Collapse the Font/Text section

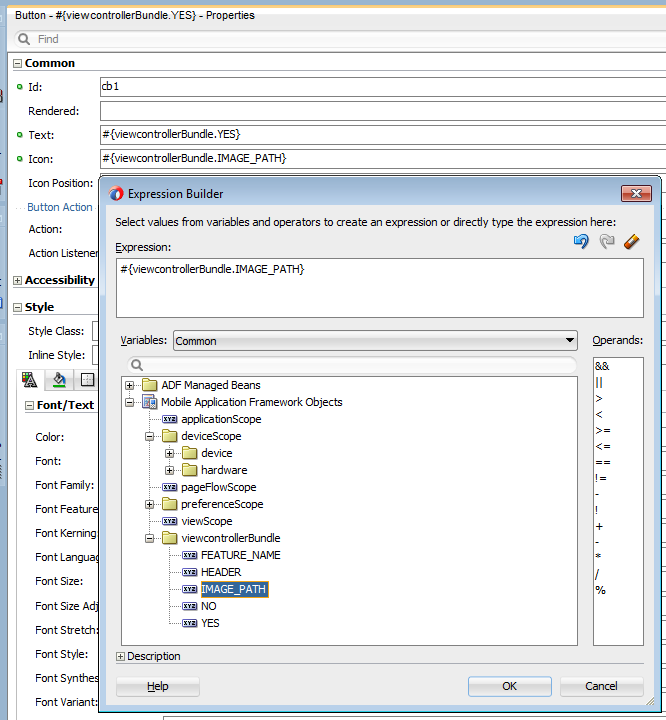[29, 405]
